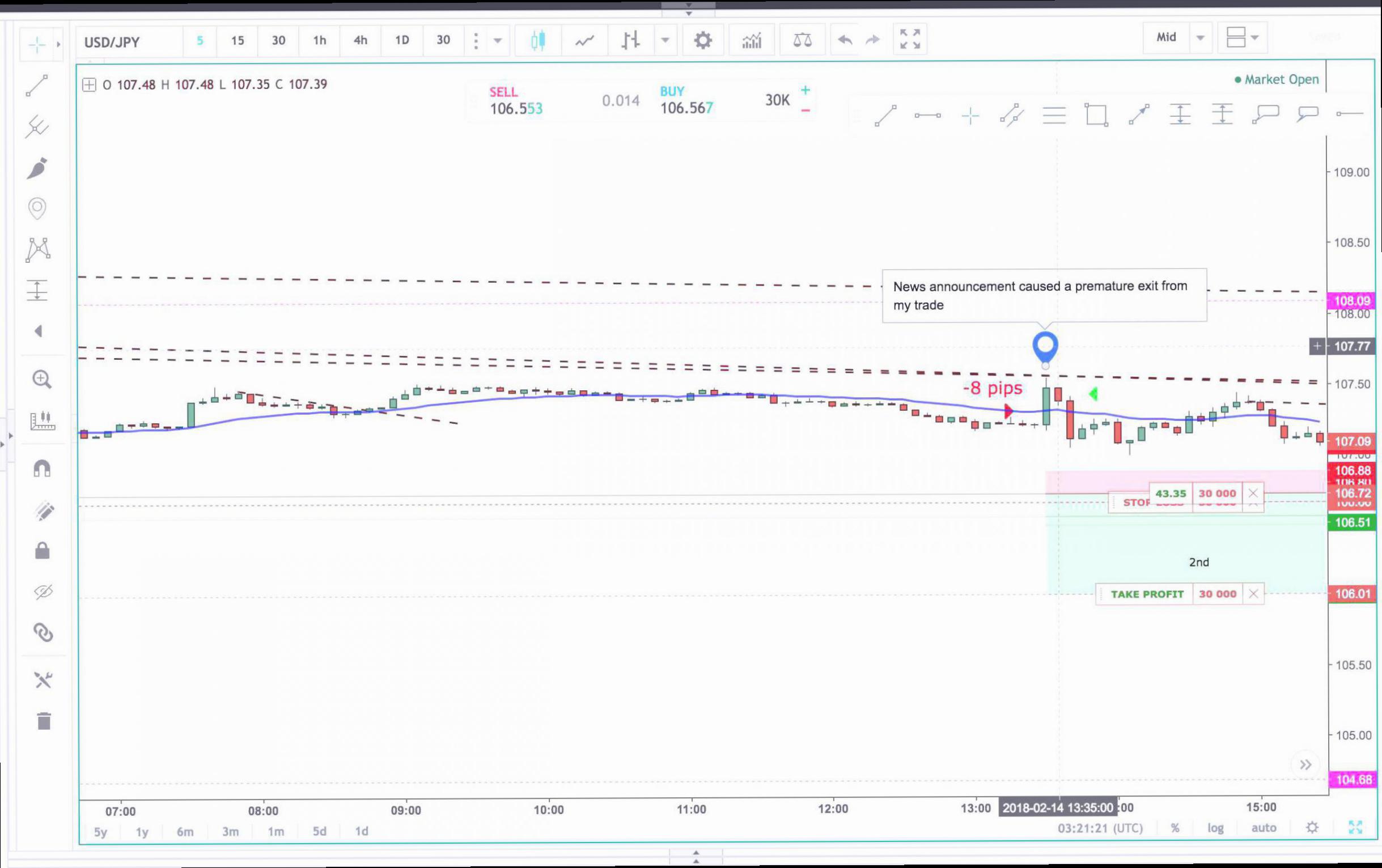The height and width of the screenshot is (868, 1382).
Task: Activate the magnet snap mode
Action: (x=42, y=468)
